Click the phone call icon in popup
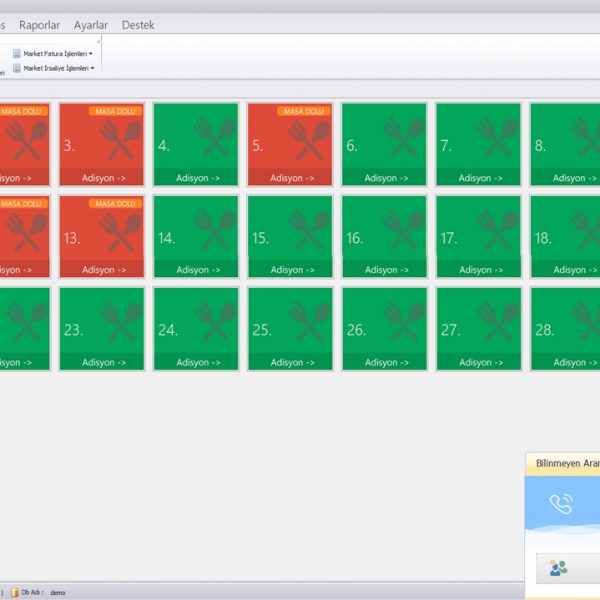 tap(561, 504)
